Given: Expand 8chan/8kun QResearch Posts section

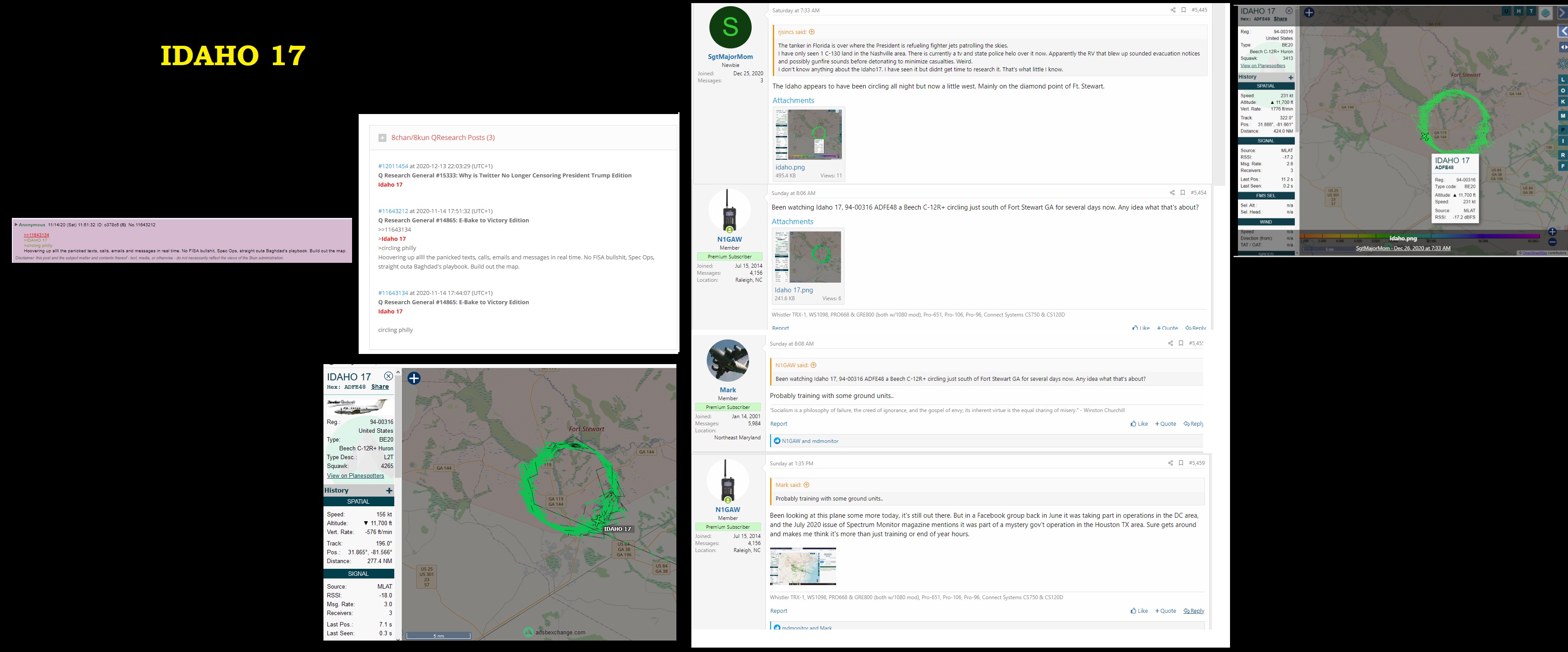Looking at the screenshot, I should (x=382, y=138).
